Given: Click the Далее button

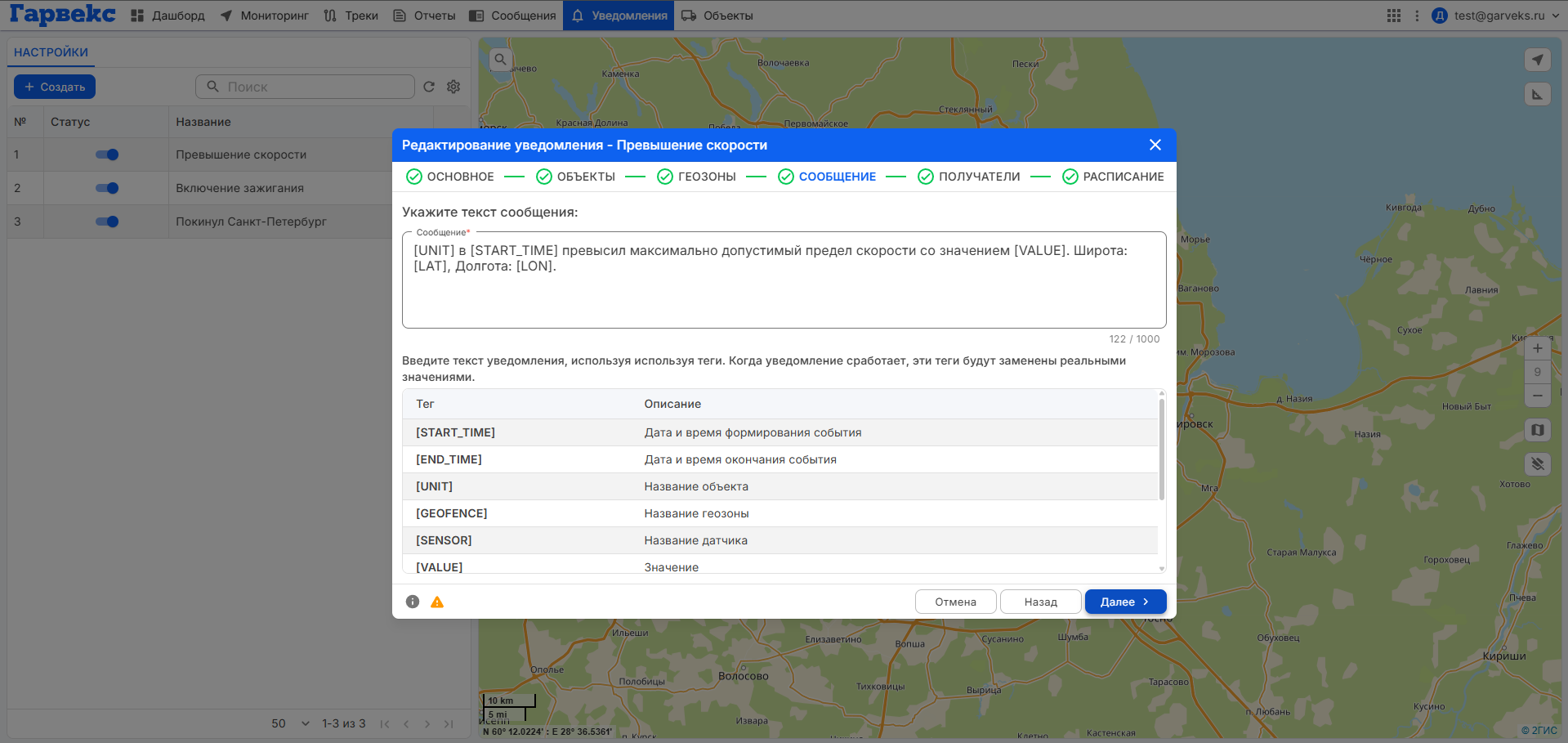Looking at the screenshot, I should 1125,602.
